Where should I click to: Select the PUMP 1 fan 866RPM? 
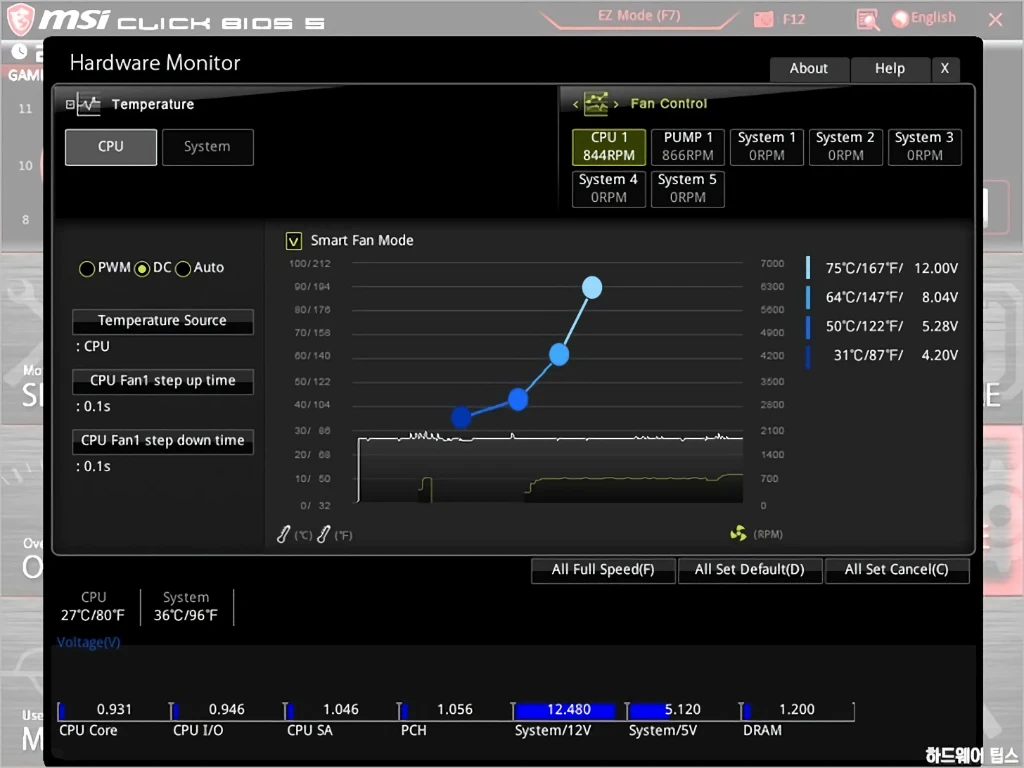(688, 146)
